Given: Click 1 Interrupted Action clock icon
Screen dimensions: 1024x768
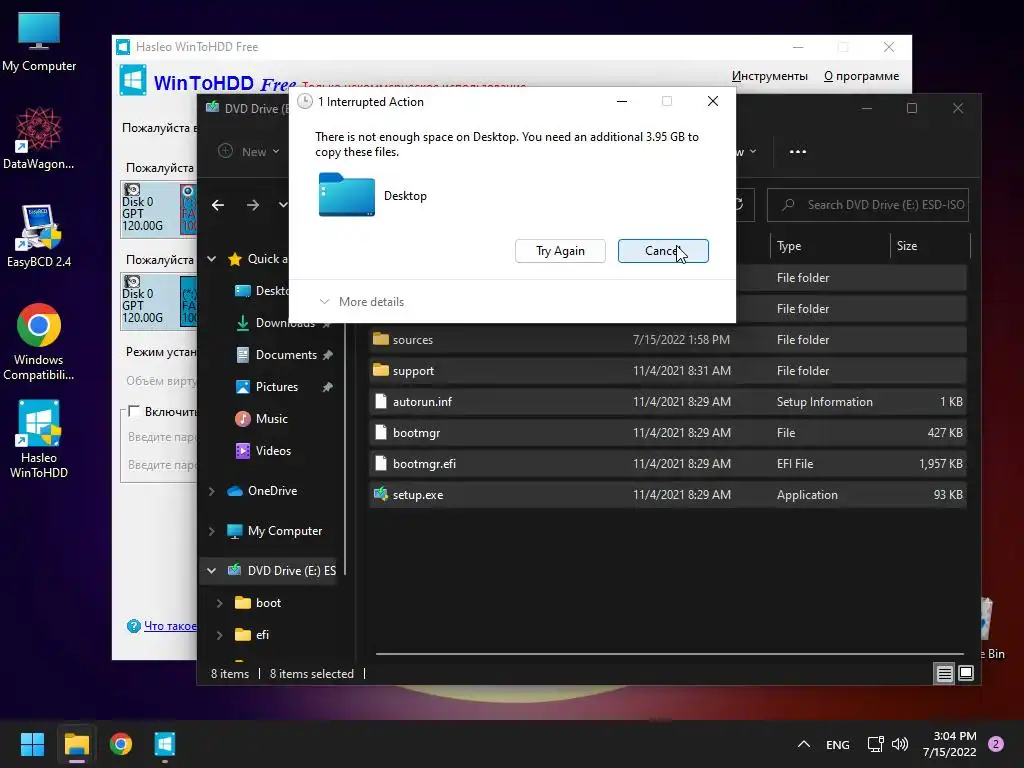Looking at the screenshot, I should (304, 101).
